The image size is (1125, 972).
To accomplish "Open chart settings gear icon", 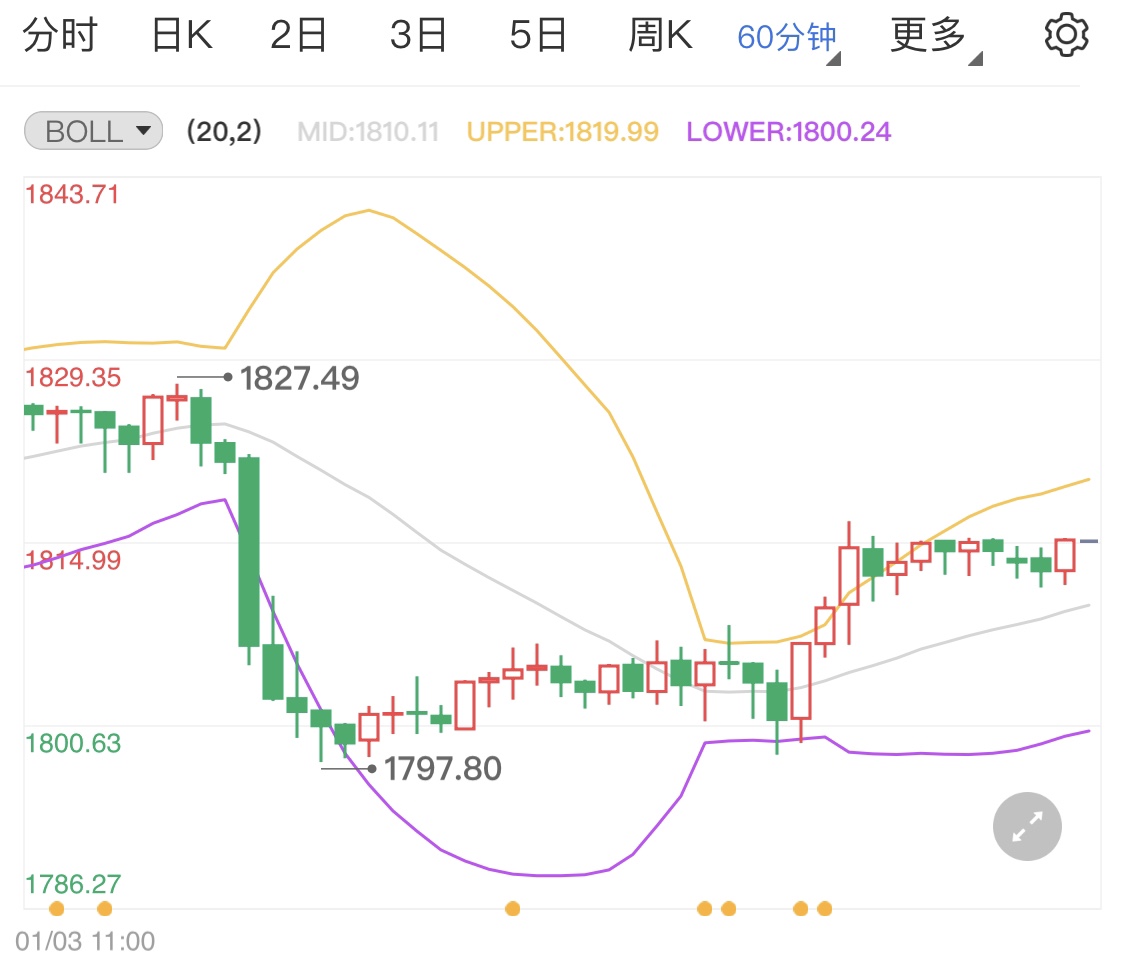I will click(x=1065, y=34).
